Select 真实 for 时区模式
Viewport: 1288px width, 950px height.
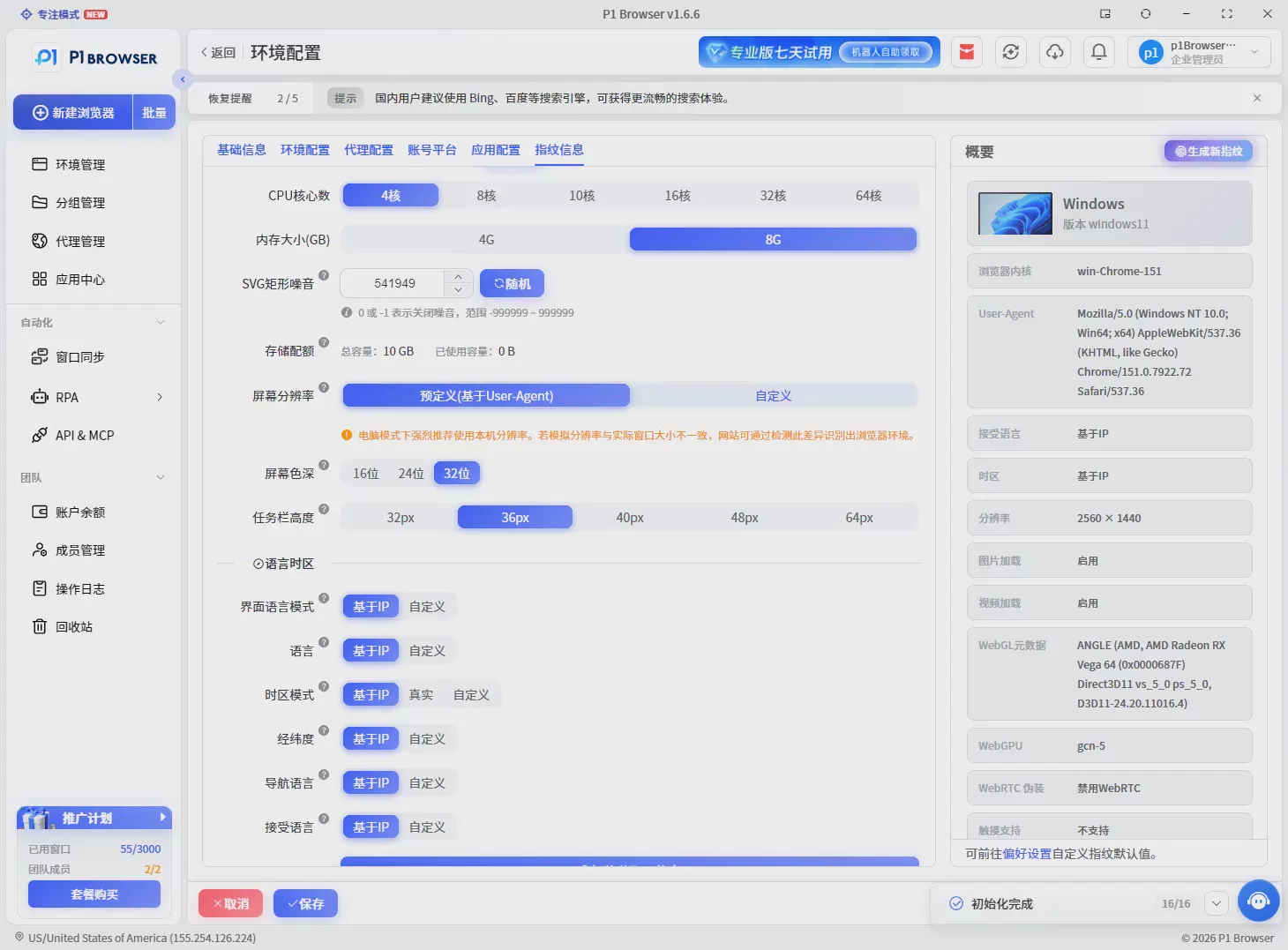(x=421, y=694)
